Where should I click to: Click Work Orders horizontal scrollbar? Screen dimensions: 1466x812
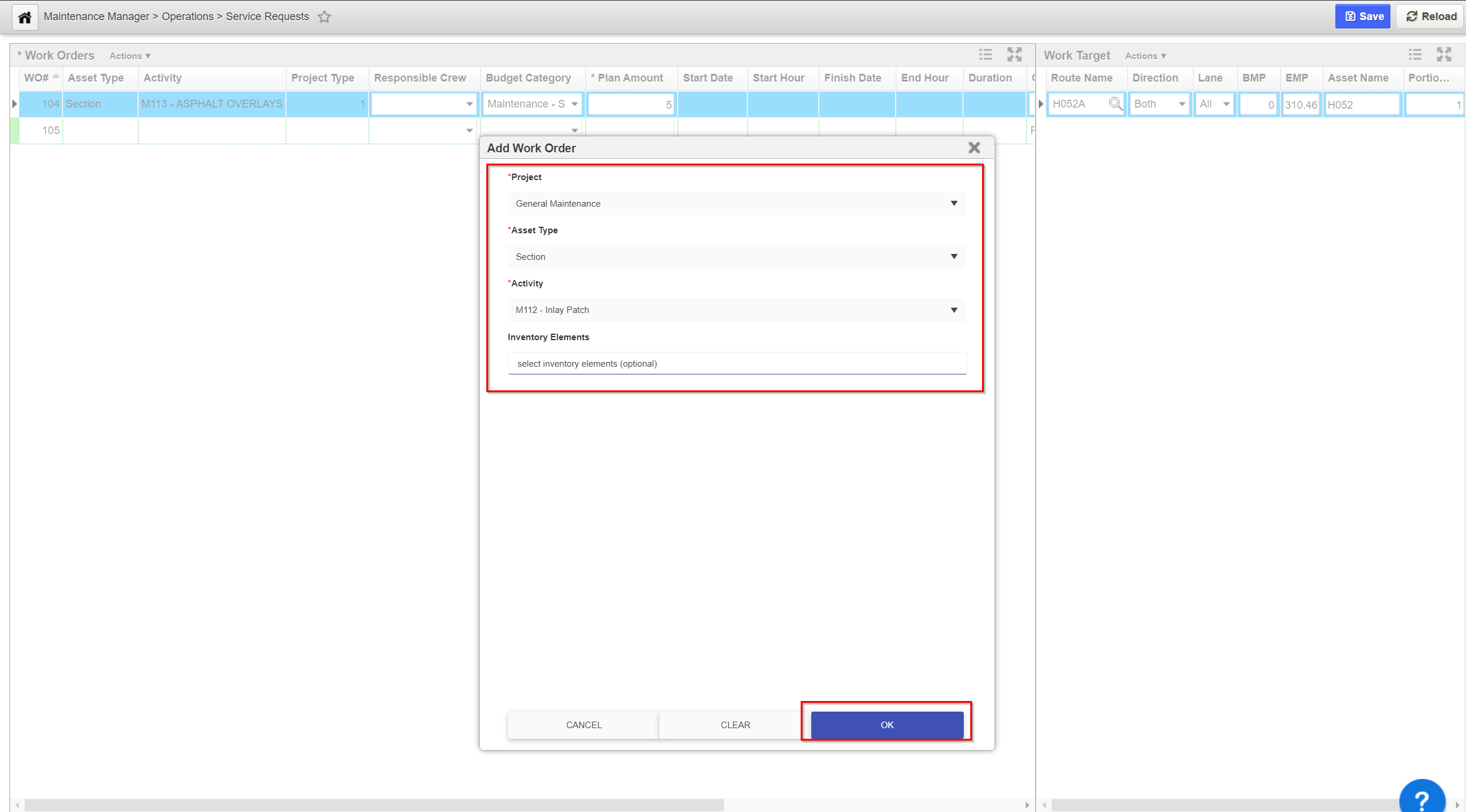click(x=373, y=805)
